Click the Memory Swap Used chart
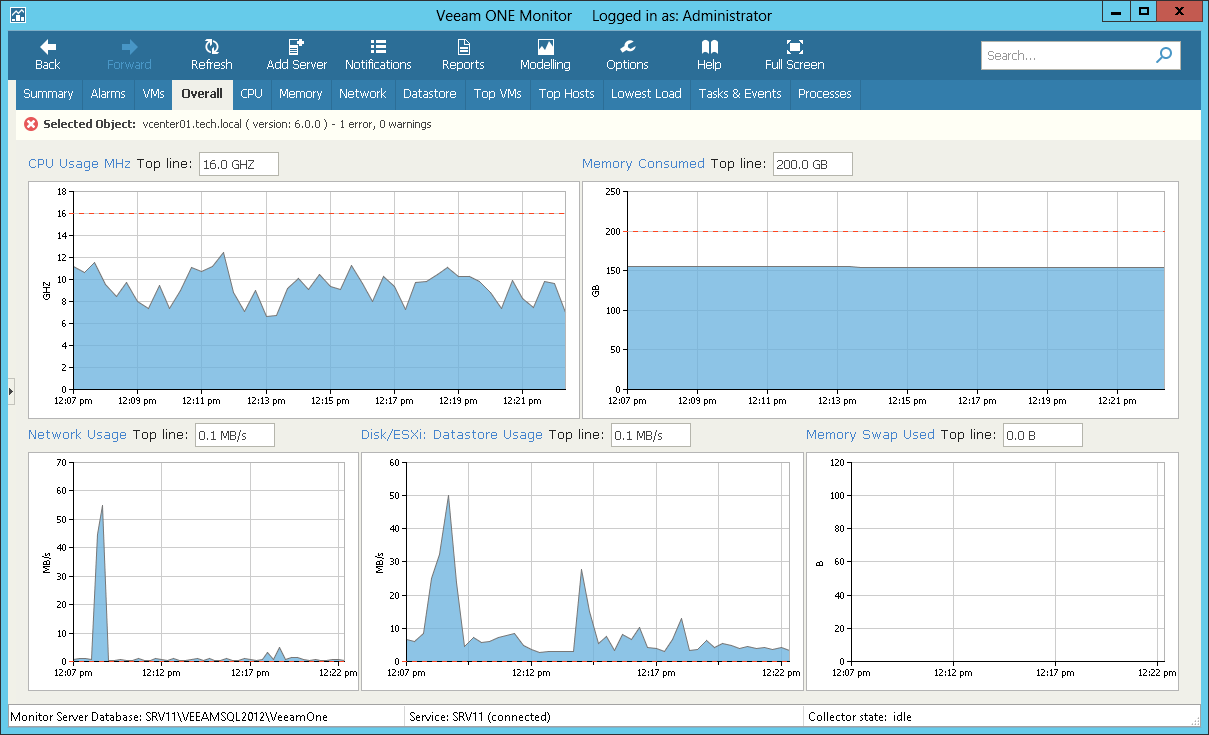This screenshot has height=735, width=1209. [x=992, y=571]
